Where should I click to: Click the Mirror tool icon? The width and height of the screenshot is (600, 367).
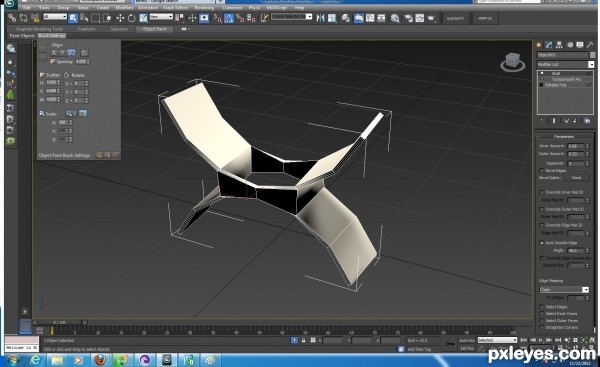[320, 18]
